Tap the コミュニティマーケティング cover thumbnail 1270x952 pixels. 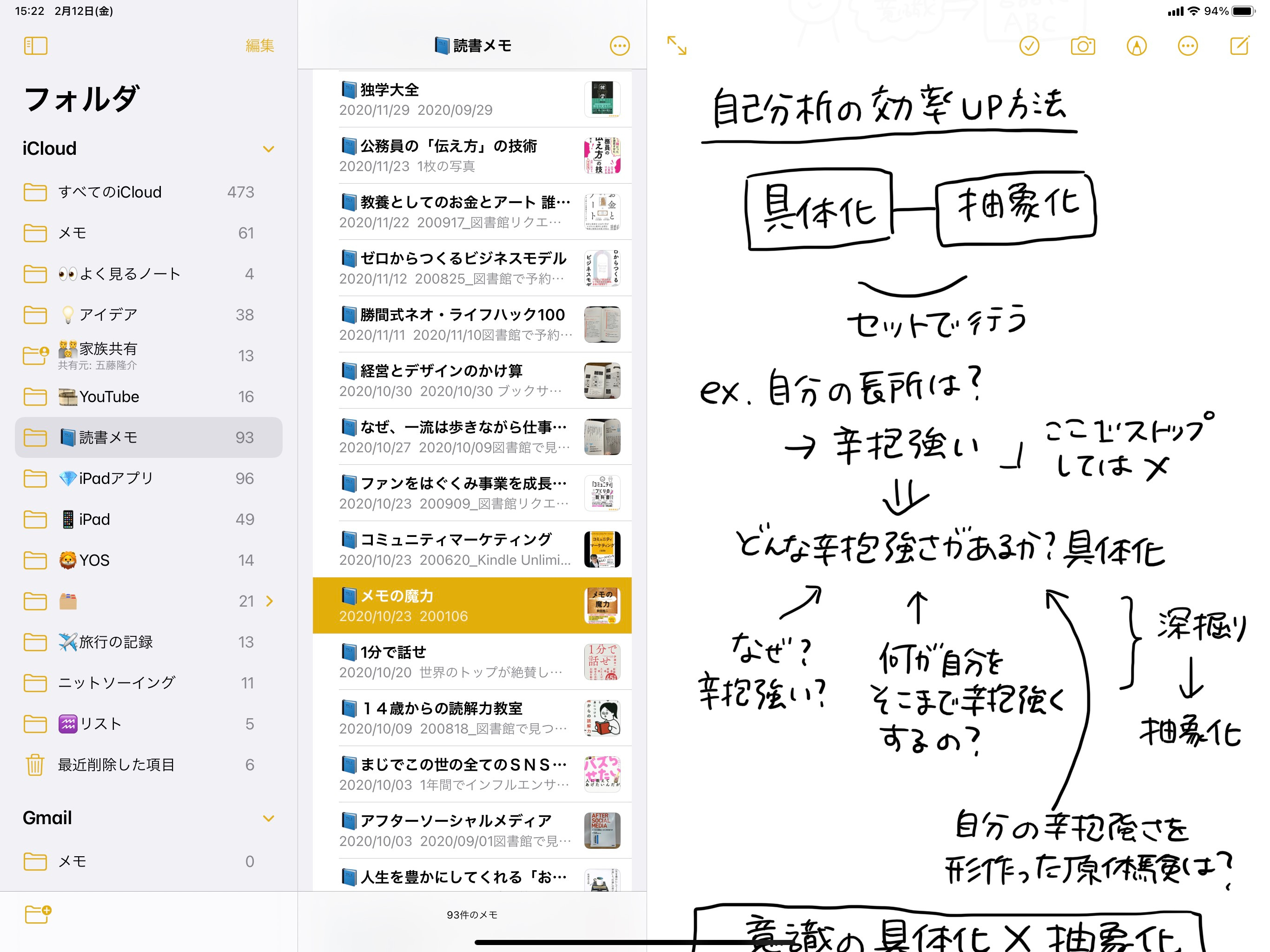coord(602,549)
